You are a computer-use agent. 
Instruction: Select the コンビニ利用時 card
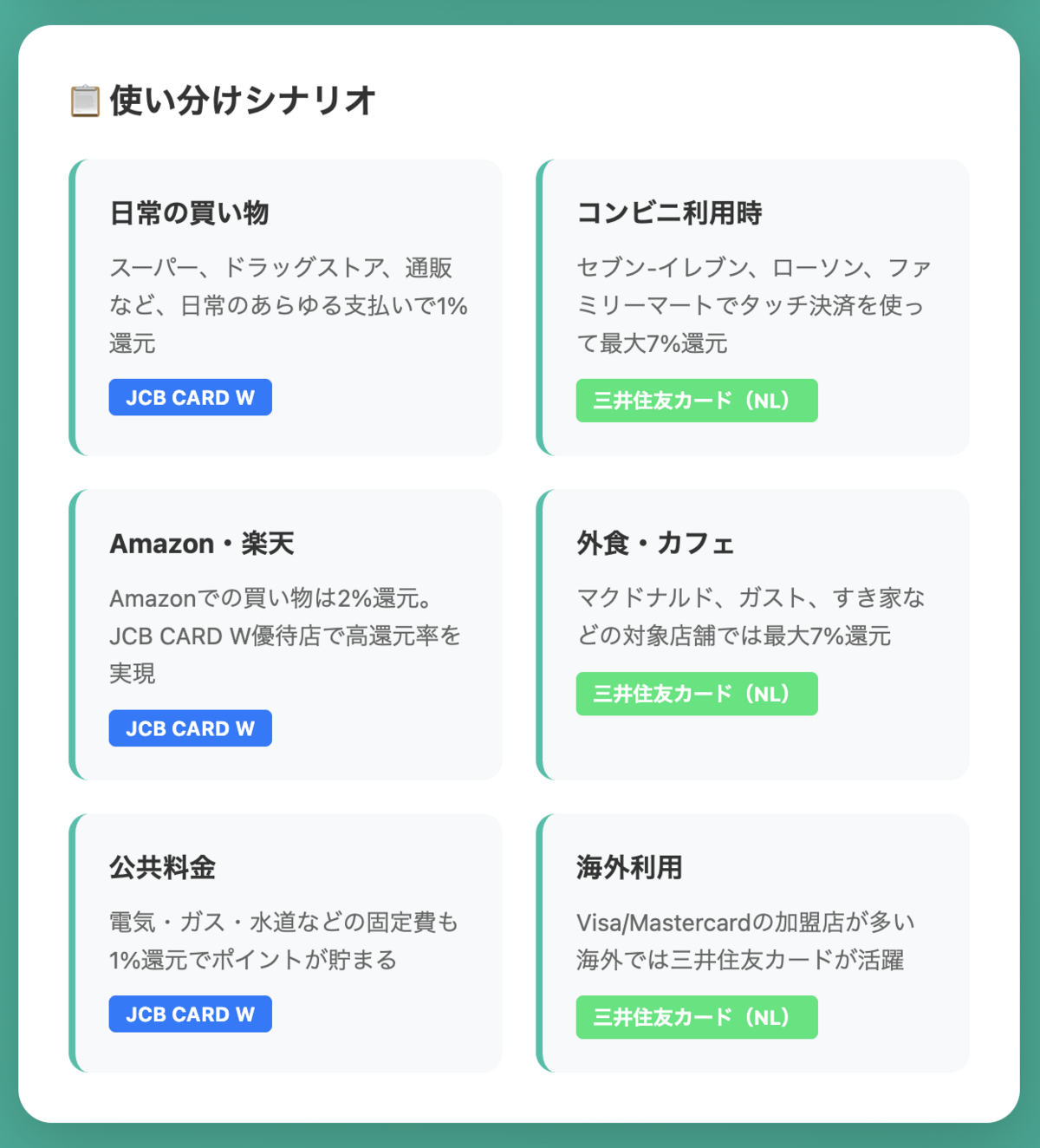pos(754,306)
